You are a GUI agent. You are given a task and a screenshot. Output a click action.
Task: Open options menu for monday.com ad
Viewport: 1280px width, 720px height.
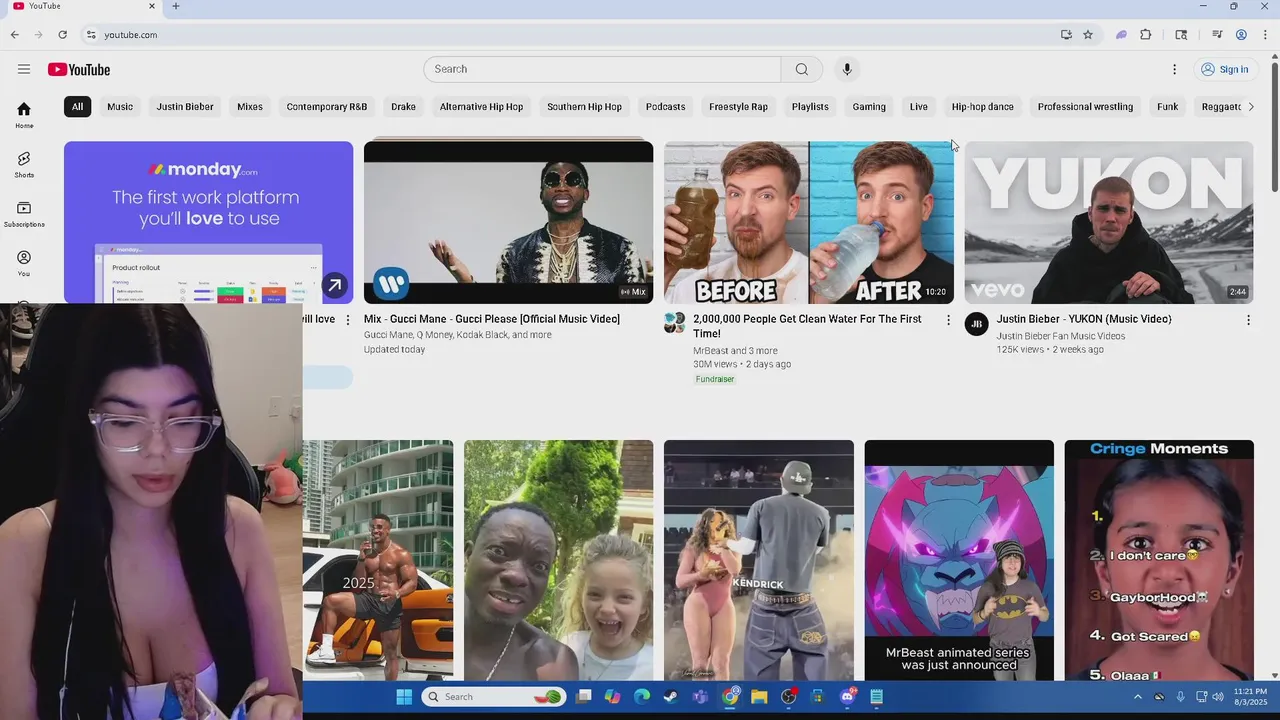pos(348,320)
